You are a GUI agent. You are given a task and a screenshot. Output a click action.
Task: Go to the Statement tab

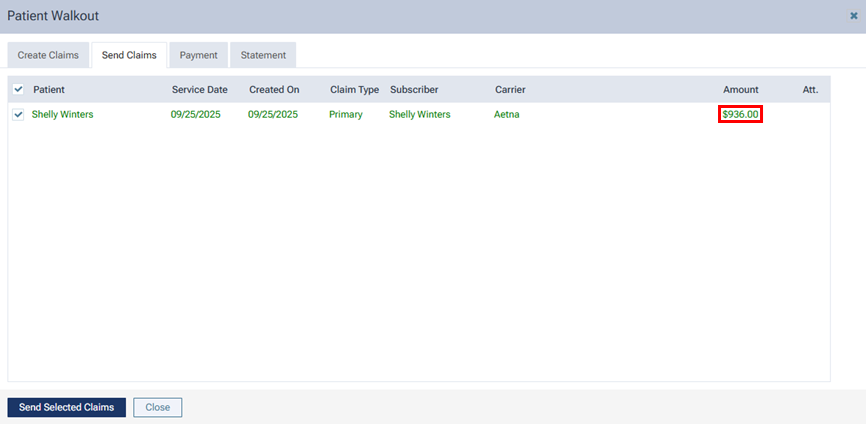pos(263,55)
